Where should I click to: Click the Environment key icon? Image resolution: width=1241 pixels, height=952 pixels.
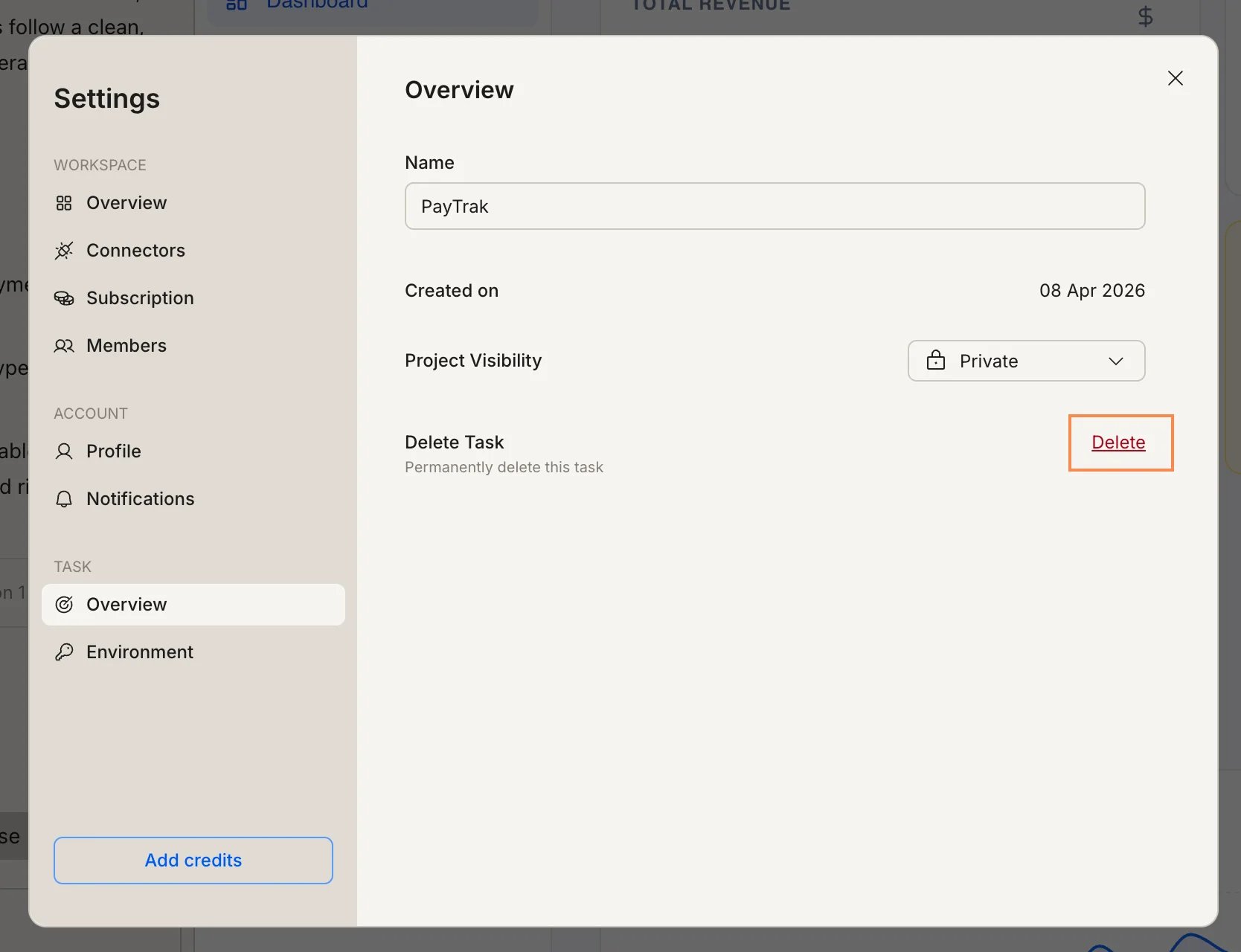(64, 652)
